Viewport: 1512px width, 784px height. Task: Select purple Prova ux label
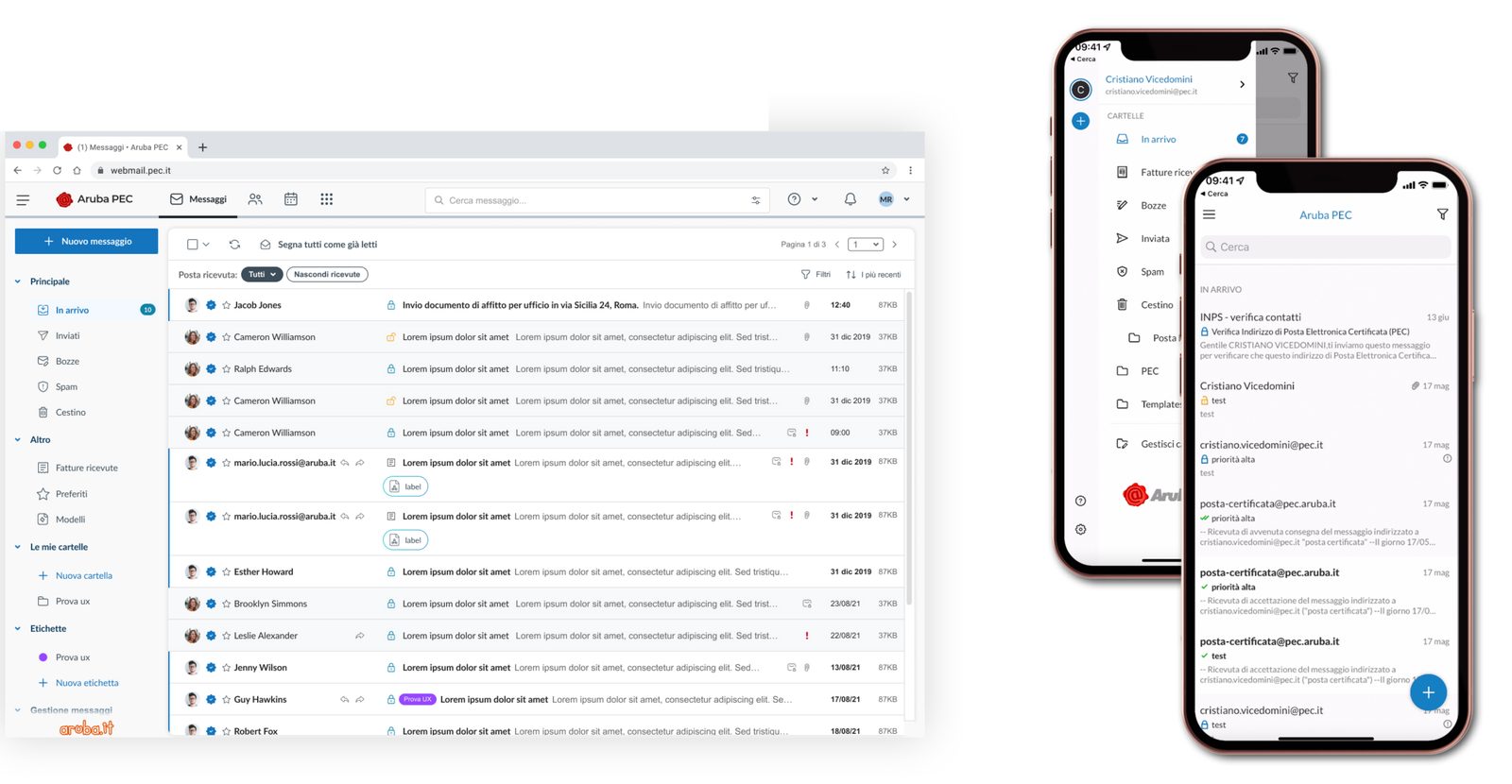64,657
